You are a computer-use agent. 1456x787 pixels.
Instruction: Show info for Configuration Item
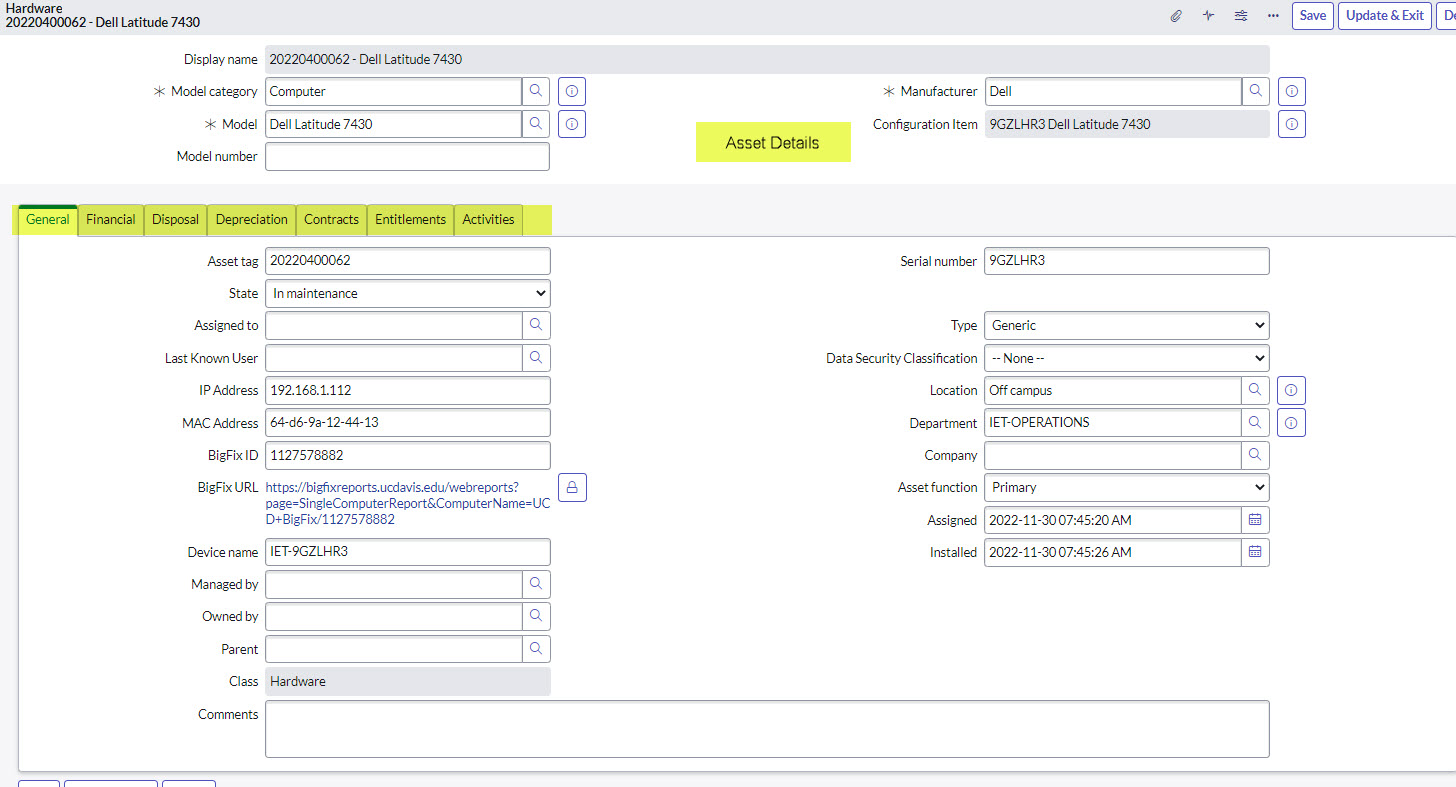tap(1292, 124)
